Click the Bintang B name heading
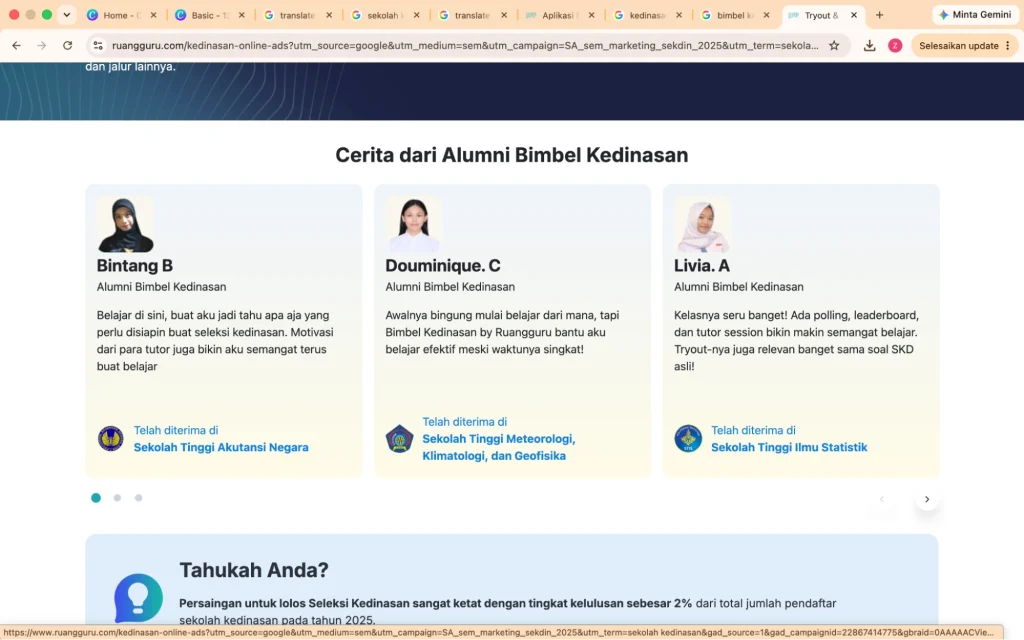This screenshot has width=1024, height=640. 135,266
